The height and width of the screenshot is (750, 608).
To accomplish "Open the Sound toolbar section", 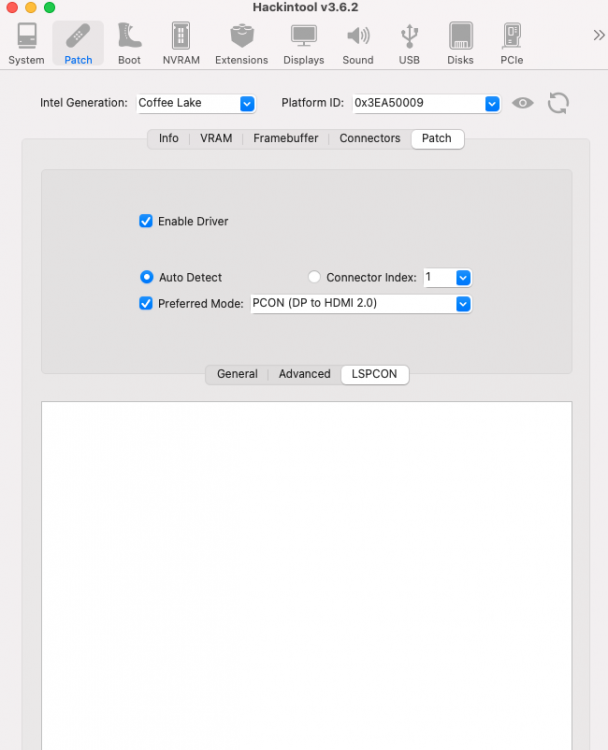I will 358,44.
